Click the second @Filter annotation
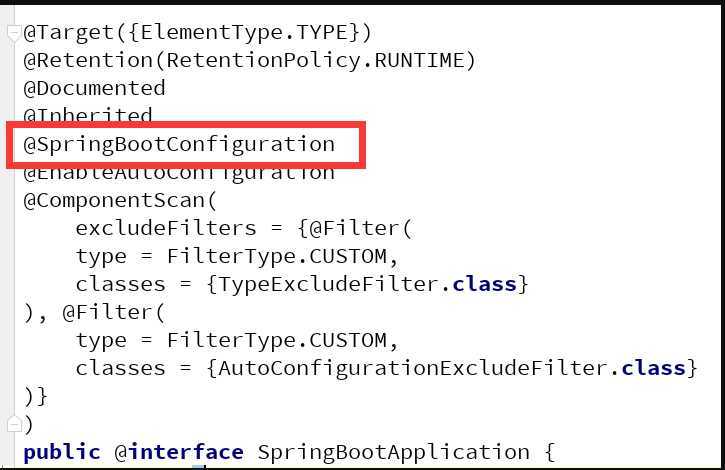 click(108, 313)
